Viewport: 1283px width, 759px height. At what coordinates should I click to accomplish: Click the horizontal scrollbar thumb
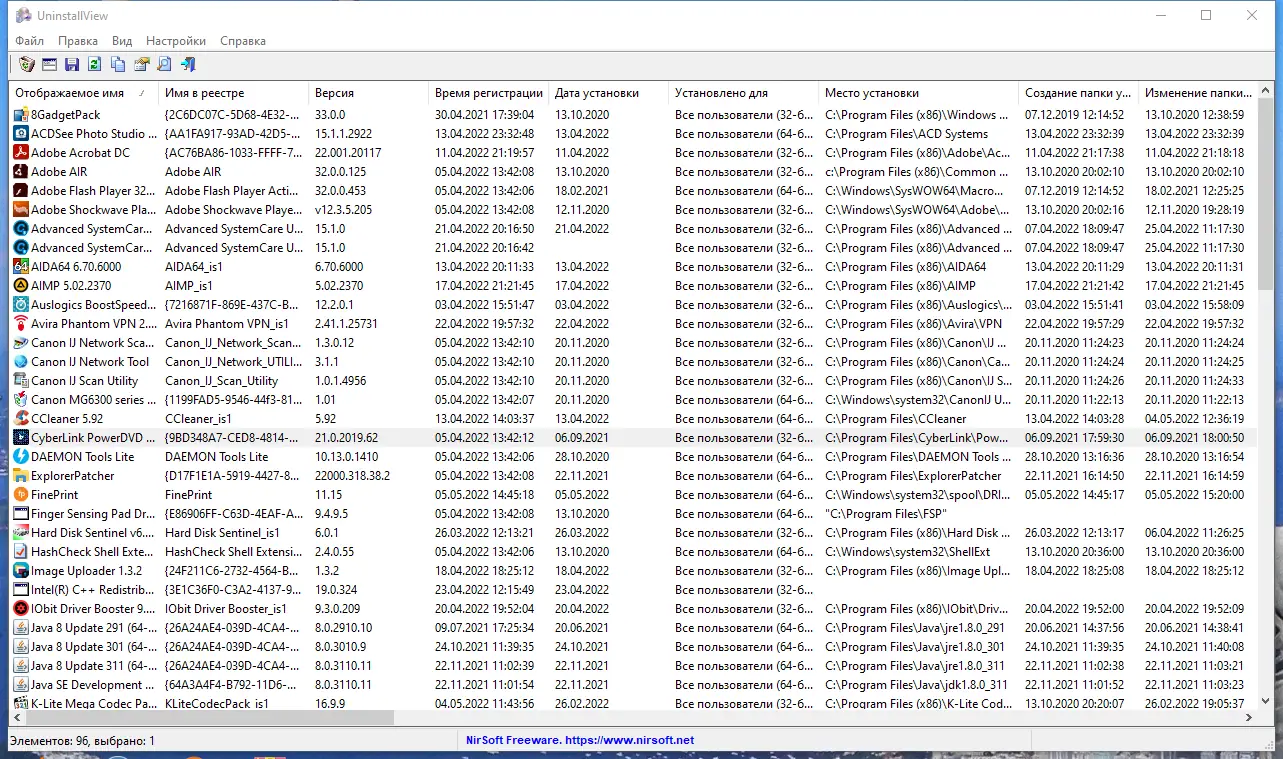click(210, 718)
